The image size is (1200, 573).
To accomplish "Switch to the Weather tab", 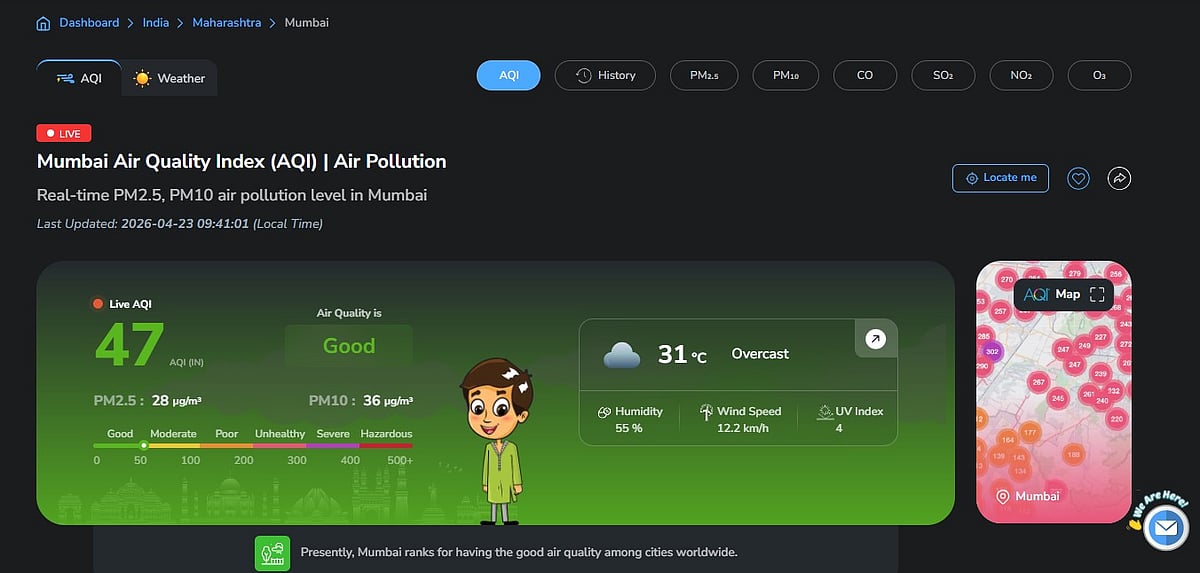I will coord(169,78).
